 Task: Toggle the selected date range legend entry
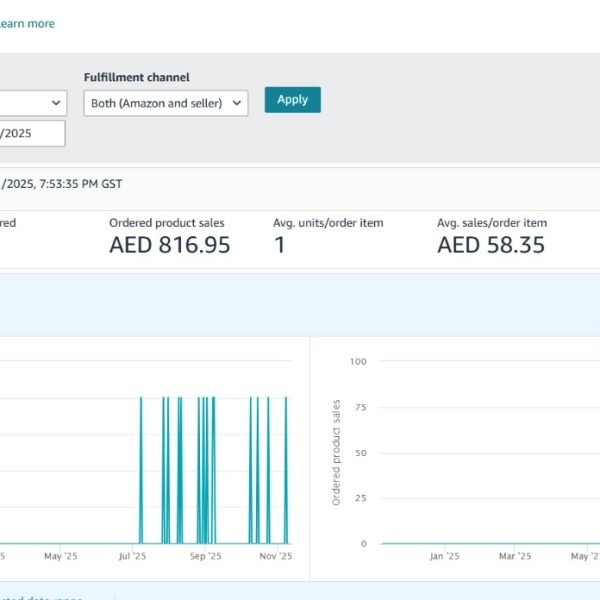pyautogui.click(x=50, y=598)
